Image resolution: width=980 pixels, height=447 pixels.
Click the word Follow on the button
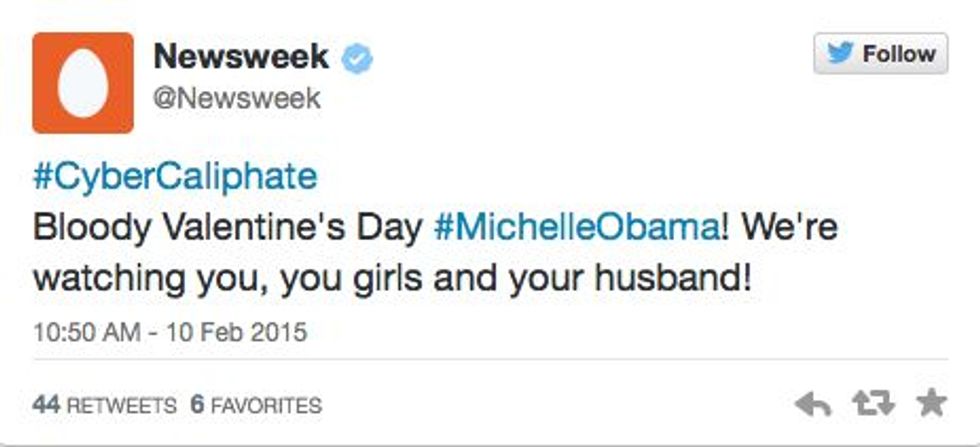tap(898, 54)
